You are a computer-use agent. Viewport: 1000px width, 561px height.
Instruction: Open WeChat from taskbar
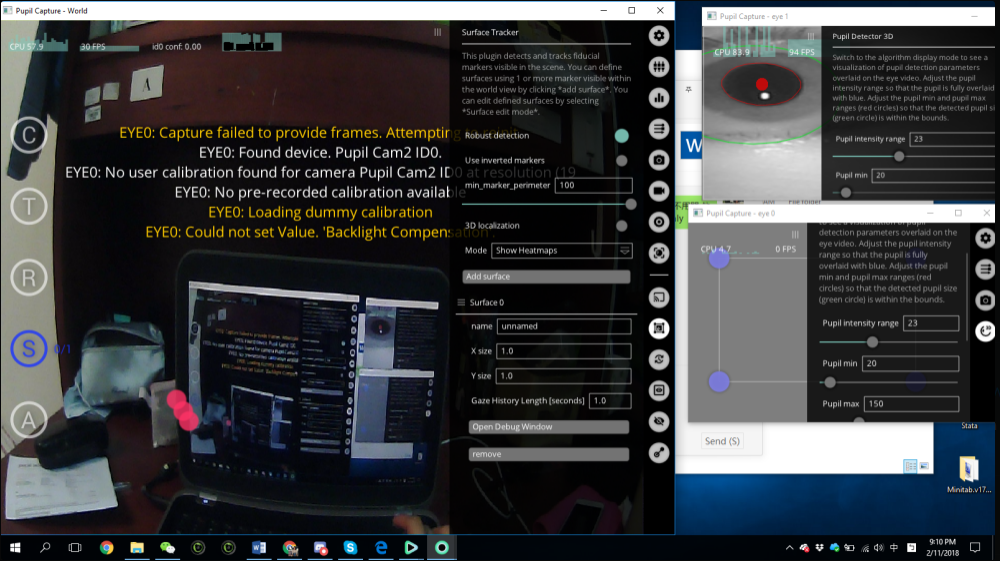(x=168, y=548)
